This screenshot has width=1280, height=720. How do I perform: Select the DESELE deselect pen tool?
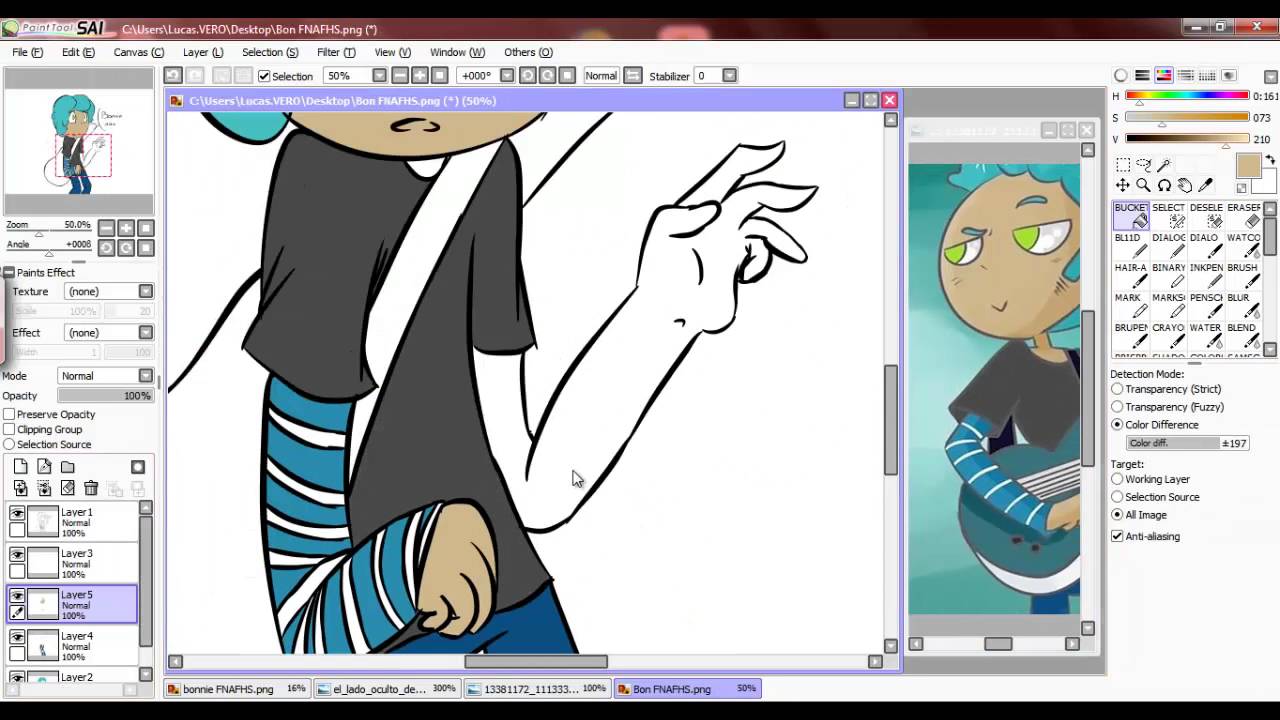1206,215
